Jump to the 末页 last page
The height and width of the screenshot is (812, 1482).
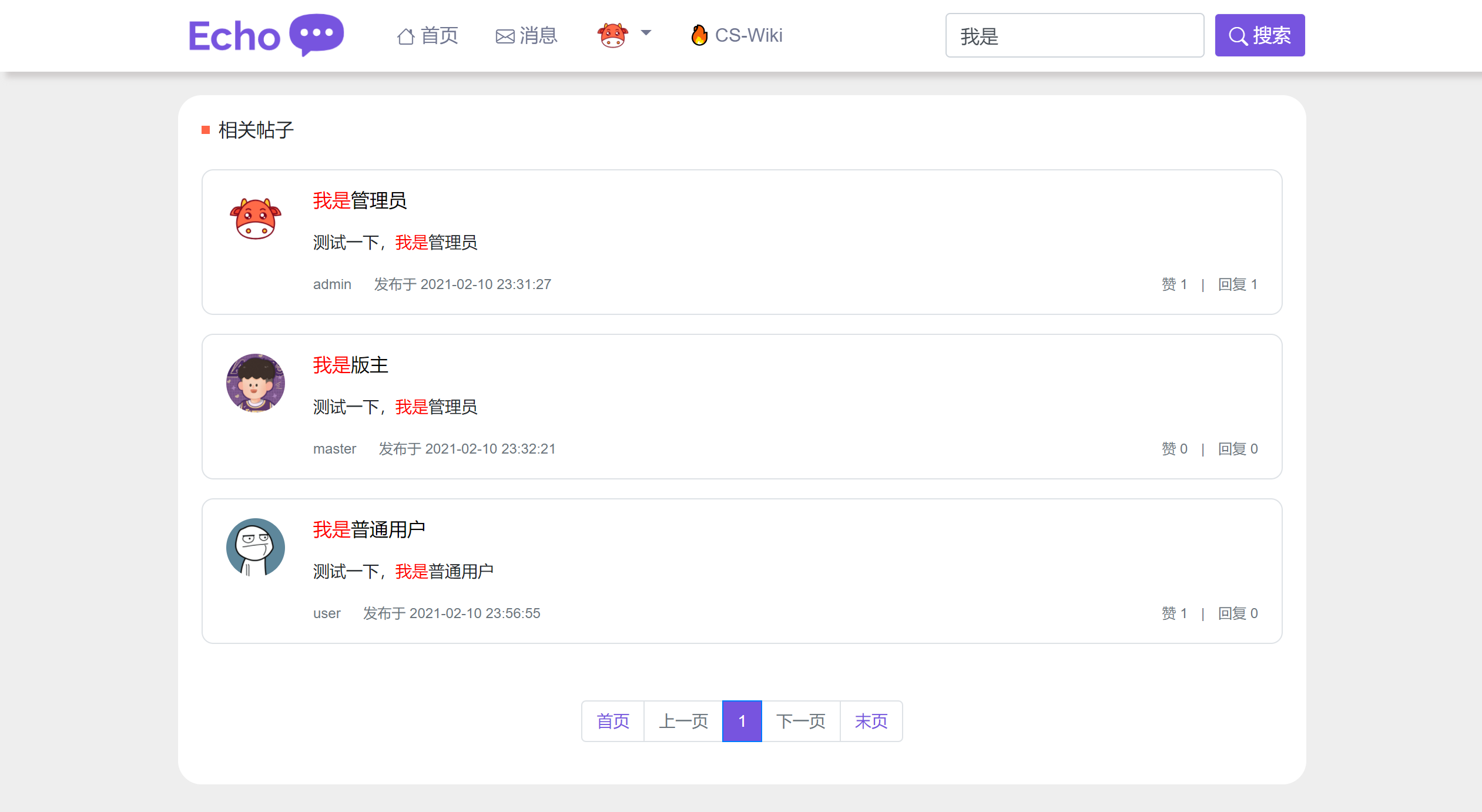[871, 721]
